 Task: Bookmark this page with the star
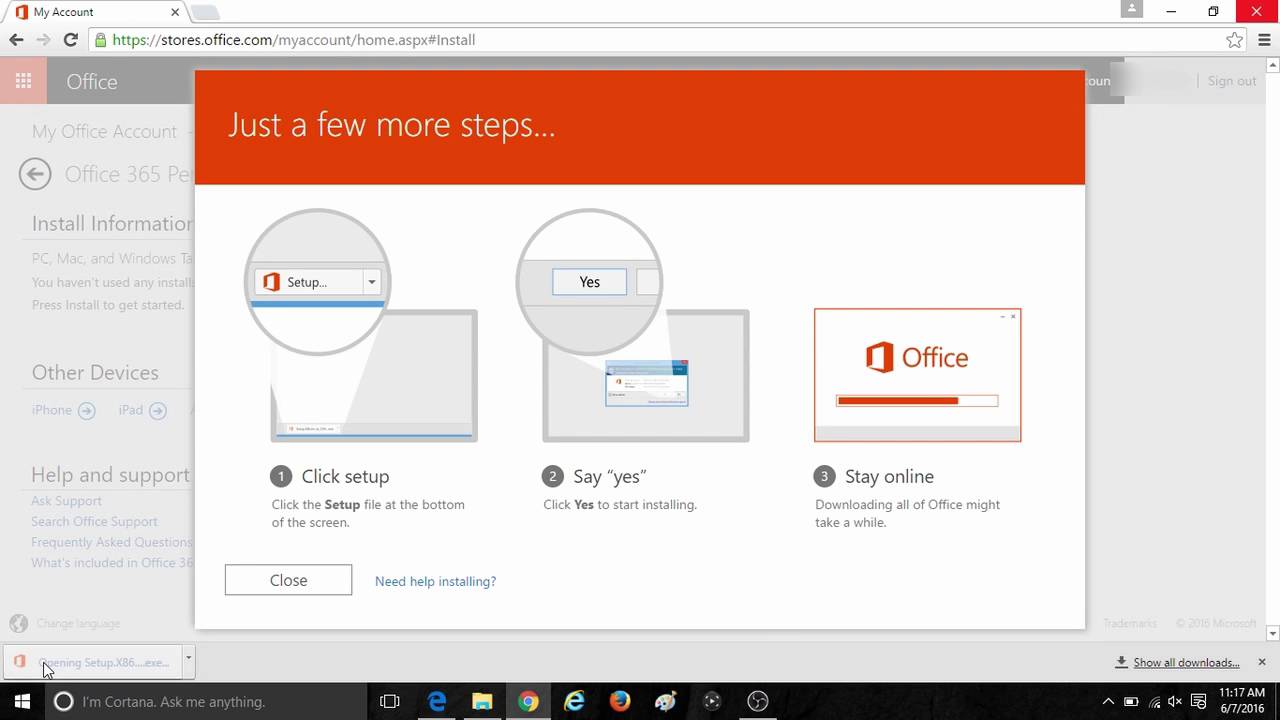(1234, 40)
